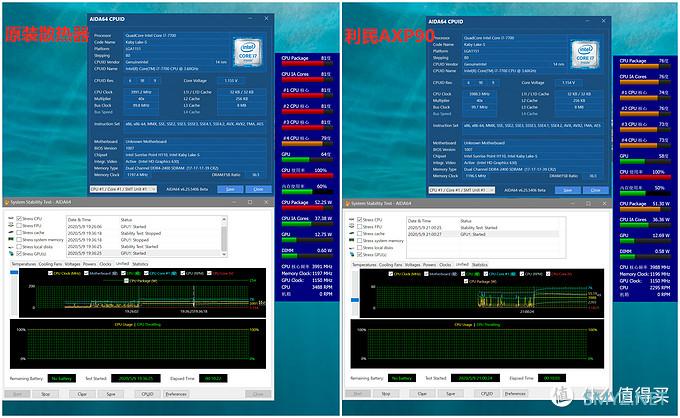Switch to the Clocks tab in the AXP90 test
Screen dimensions: 680x418
click(445, 265)
